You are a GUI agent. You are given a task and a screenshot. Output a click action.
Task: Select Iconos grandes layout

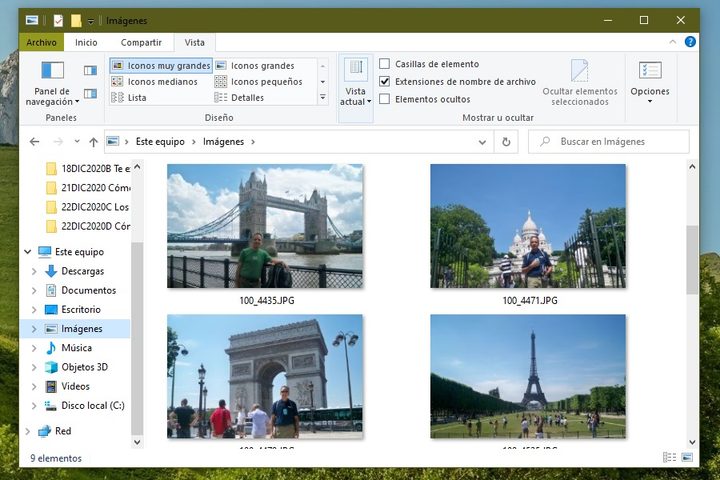255,66
